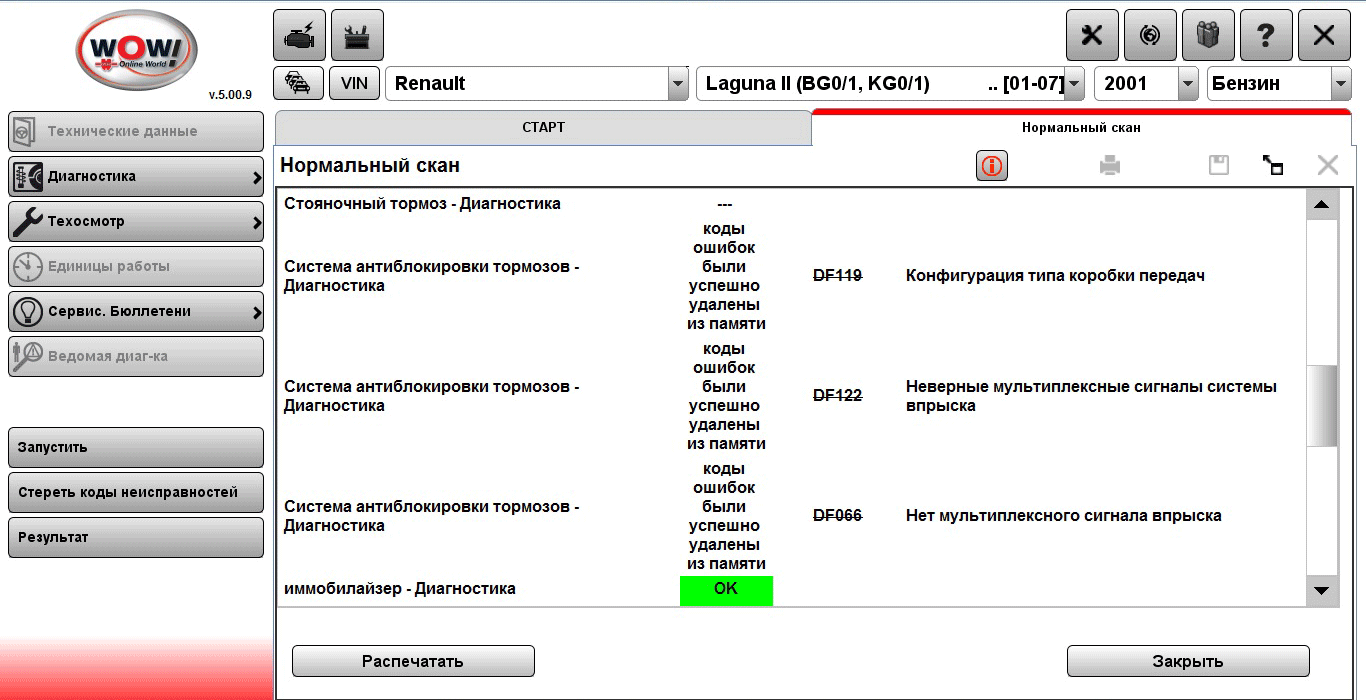This screenshot has width=1366, height=700.
Task: Click the ABS system name in the DF066 row
Action: click(432, 516)
